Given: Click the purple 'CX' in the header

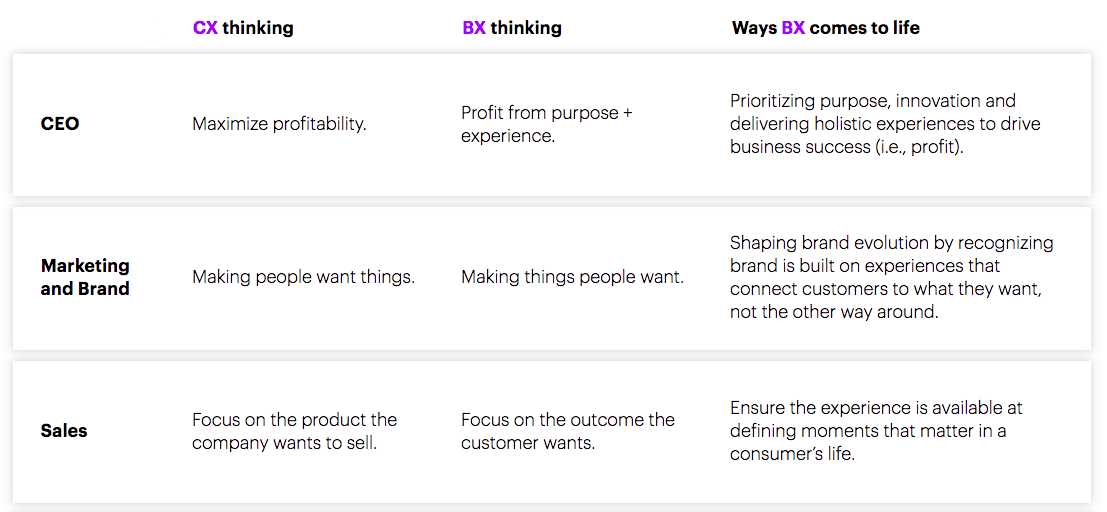Looking at the screenshot, I should pyautogui.click(x=205, y=28).
